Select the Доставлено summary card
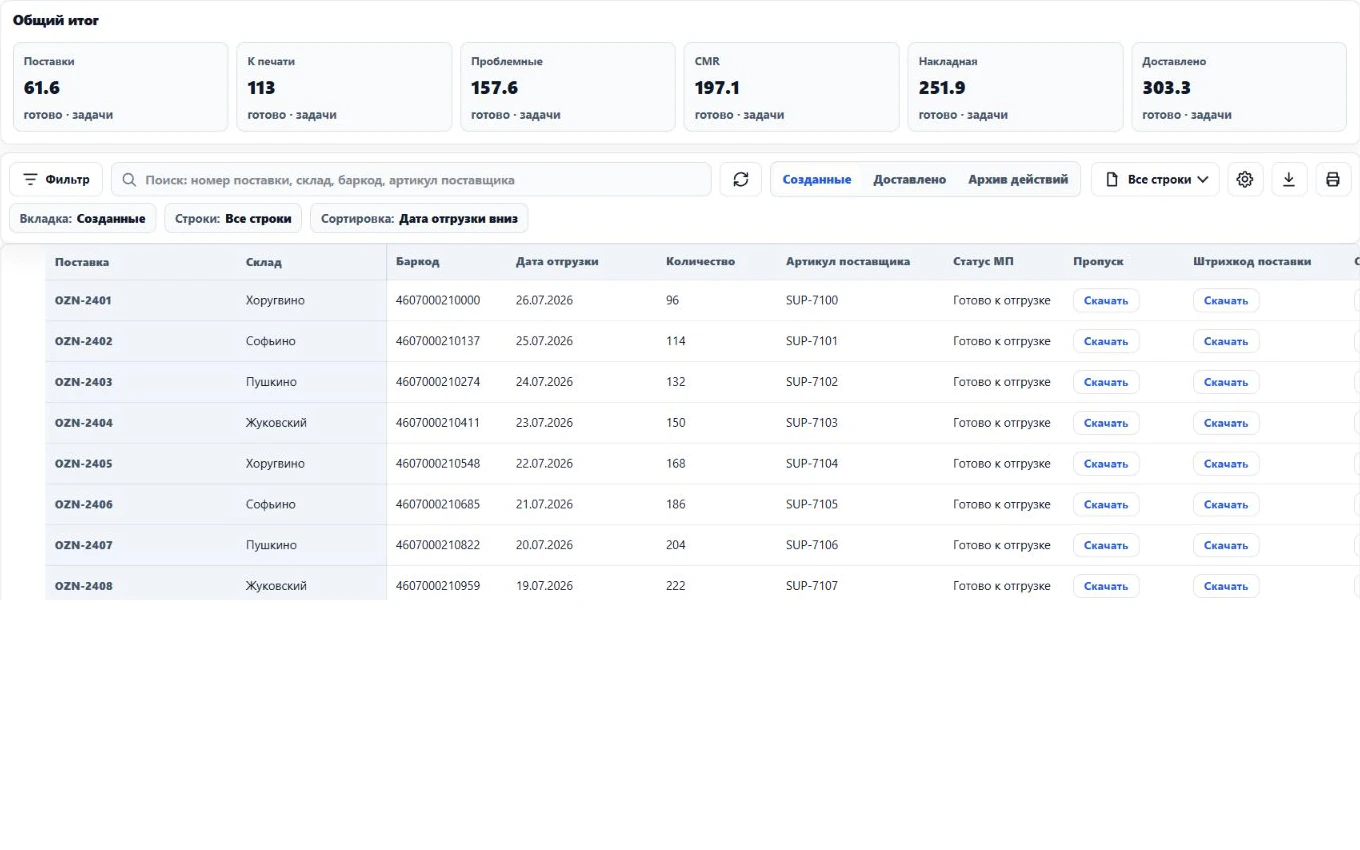This screenshot has height=850, width=1360. [x=1239, y=87]
